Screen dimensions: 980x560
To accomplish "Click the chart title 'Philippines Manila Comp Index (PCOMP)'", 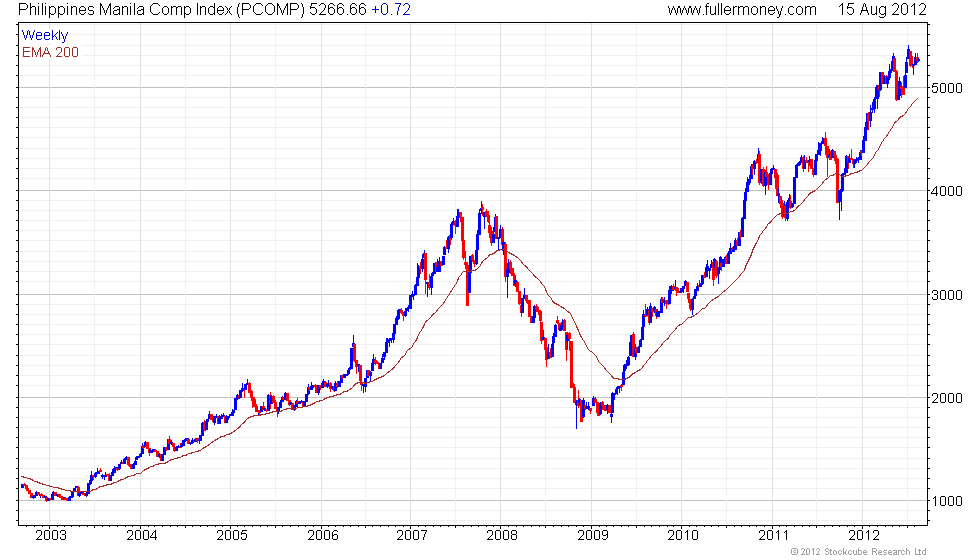I will [162, 10].
